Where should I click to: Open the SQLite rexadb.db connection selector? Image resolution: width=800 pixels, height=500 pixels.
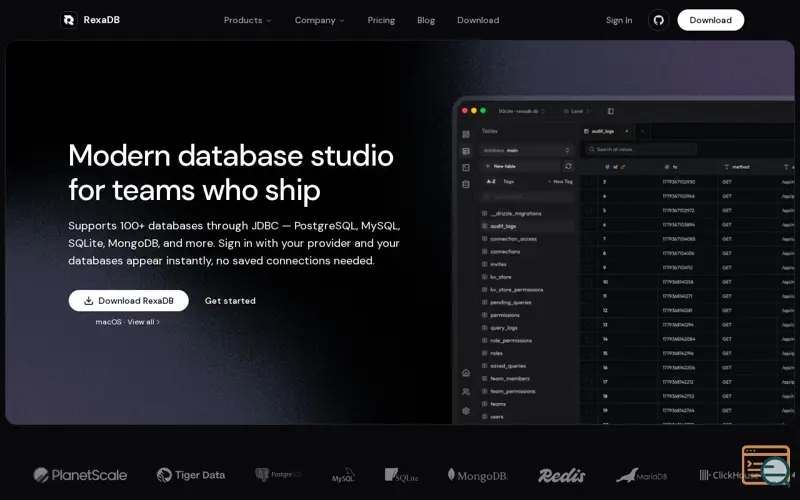click(521, 111)
